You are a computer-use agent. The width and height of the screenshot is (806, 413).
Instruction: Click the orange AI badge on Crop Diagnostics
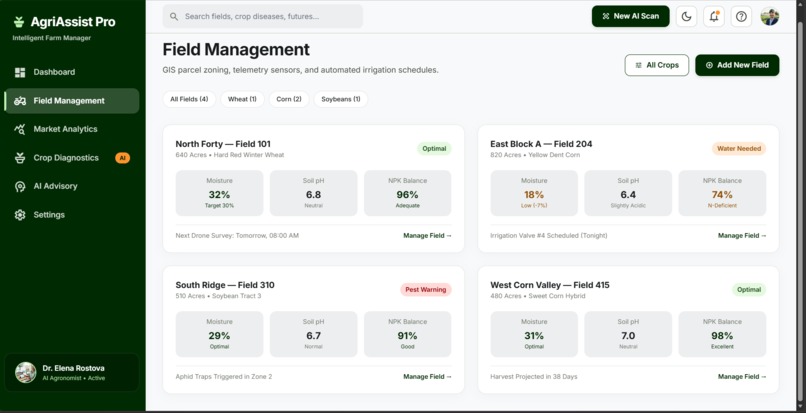tap(122, 158)
